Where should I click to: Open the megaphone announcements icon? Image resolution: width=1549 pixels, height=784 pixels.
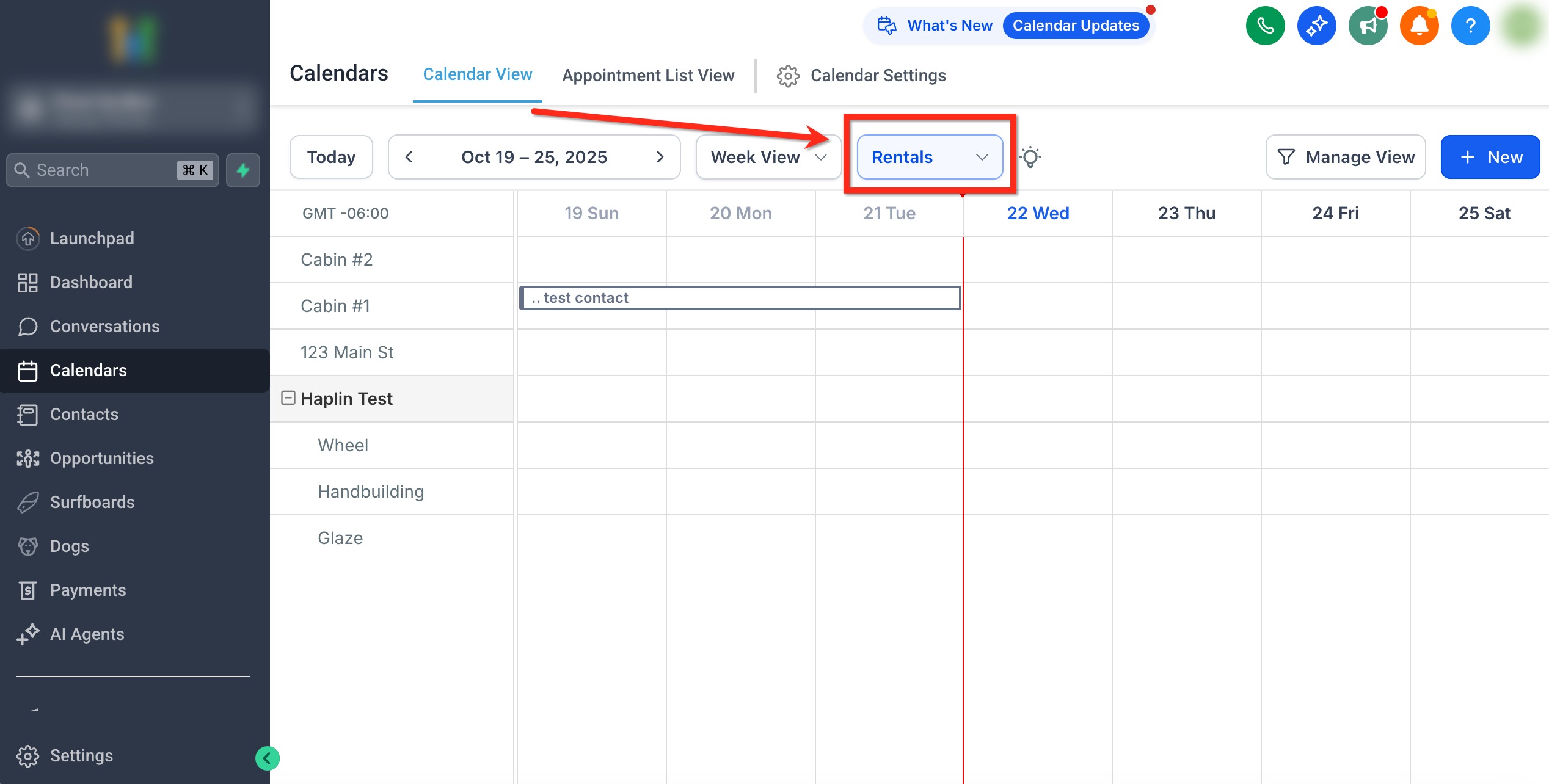pyautogui.click(x=1368, y=26)
